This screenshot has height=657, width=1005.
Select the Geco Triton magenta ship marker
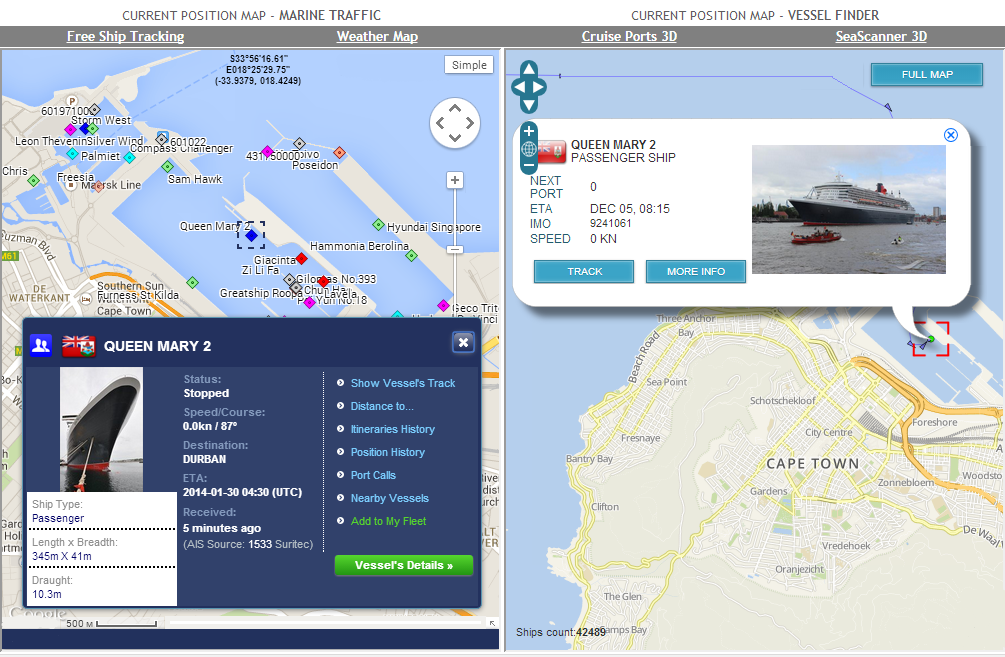[x=443, y=305]
